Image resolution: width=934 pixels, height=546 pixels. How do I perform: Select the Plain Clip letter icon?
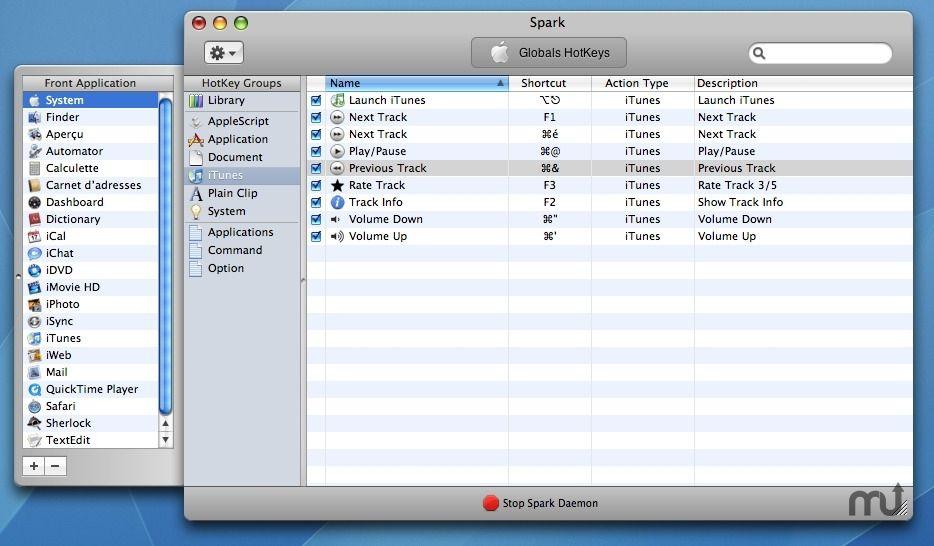[x=196, y=194]
